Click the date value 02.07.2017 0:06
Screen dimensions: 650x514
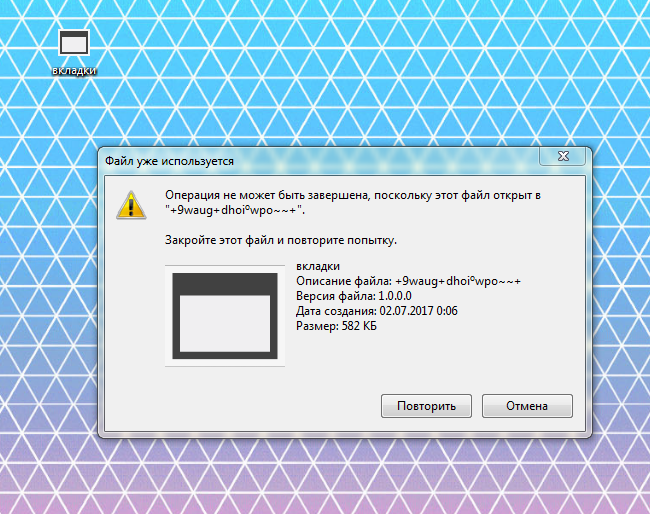[419, 311]
